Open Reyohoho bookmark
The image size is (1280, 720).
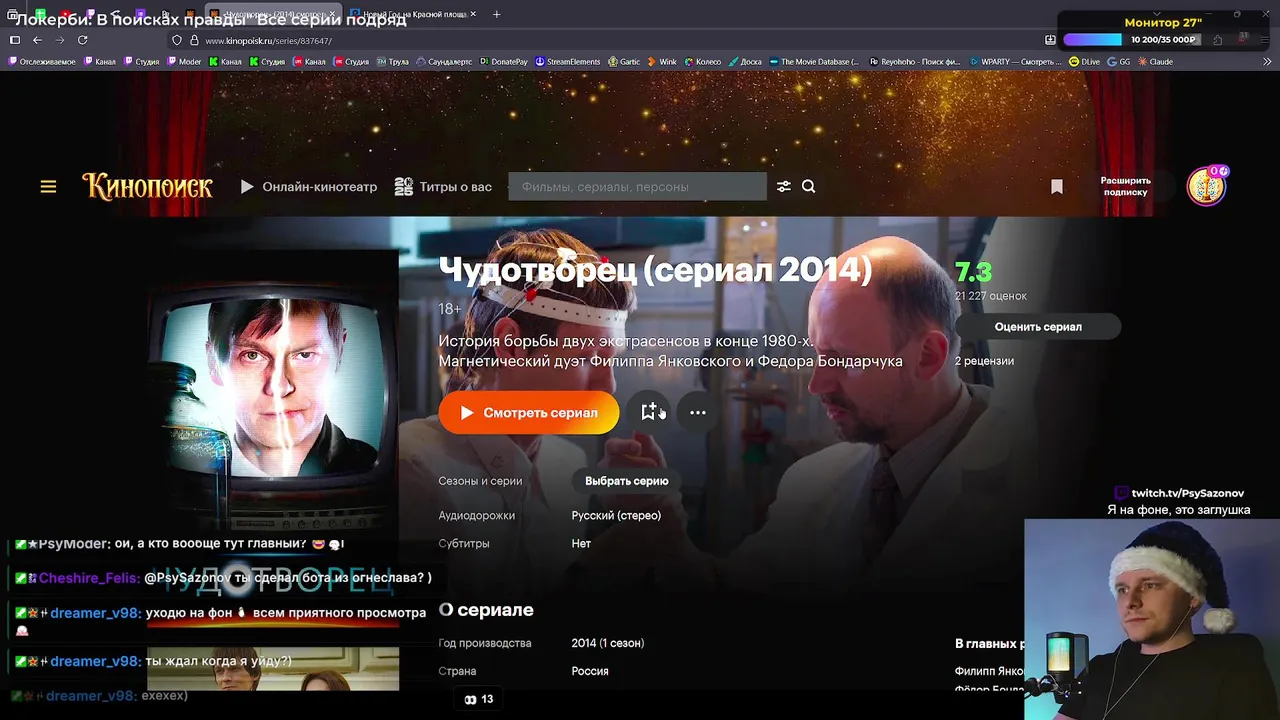(915, 61)
